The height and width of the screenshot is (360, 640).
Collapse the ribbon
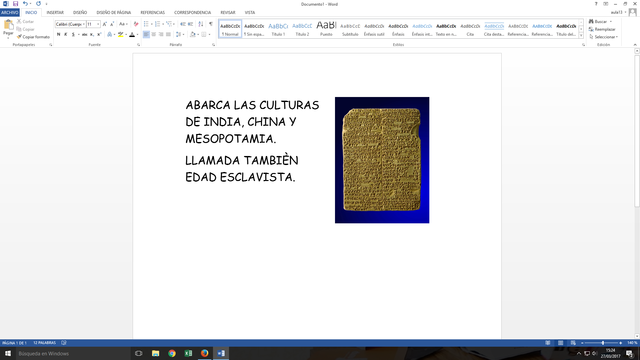click(635, 45)
